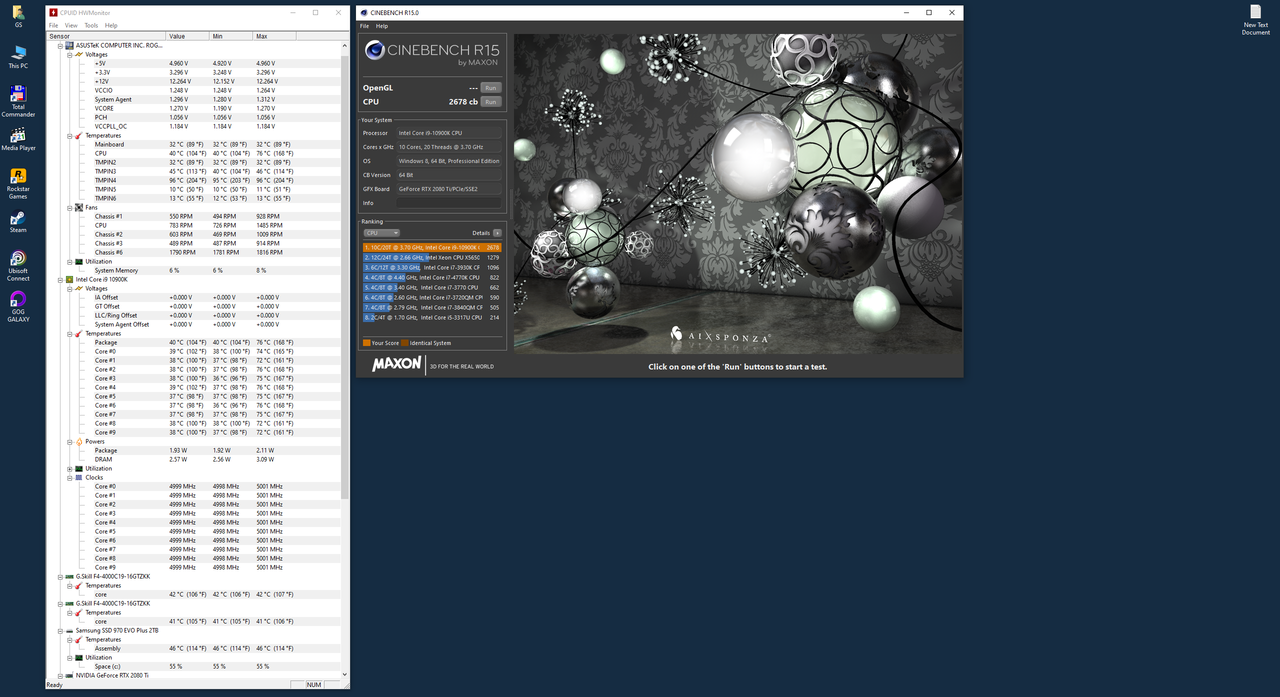Select the ASUSTeK motherboard node icon

70,45
